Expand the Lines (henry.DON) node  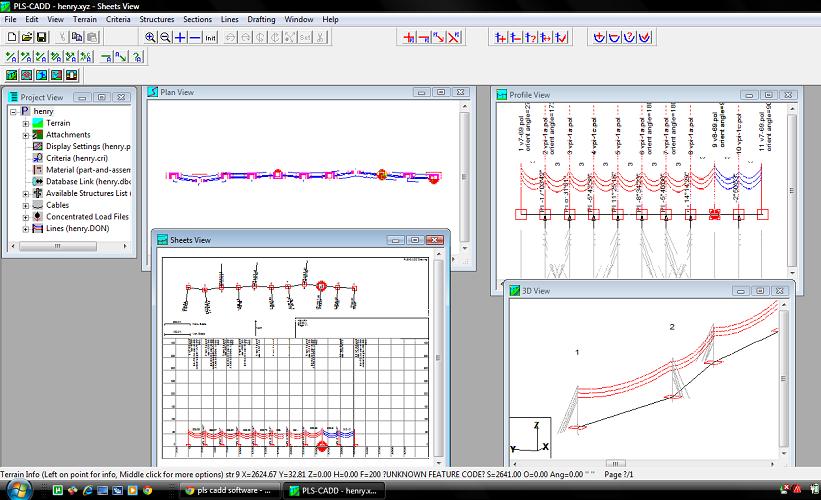coord(25,229)
